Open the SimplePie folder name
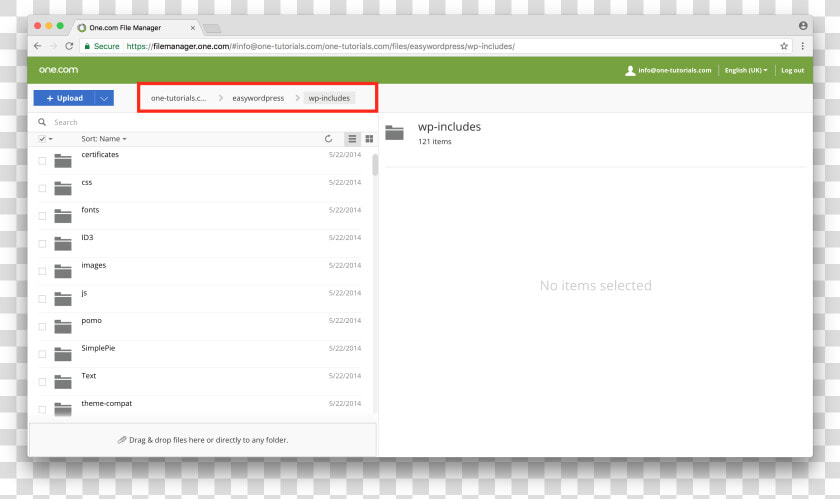The height and width of the screenshot is (499, 840). click(98, 348)
